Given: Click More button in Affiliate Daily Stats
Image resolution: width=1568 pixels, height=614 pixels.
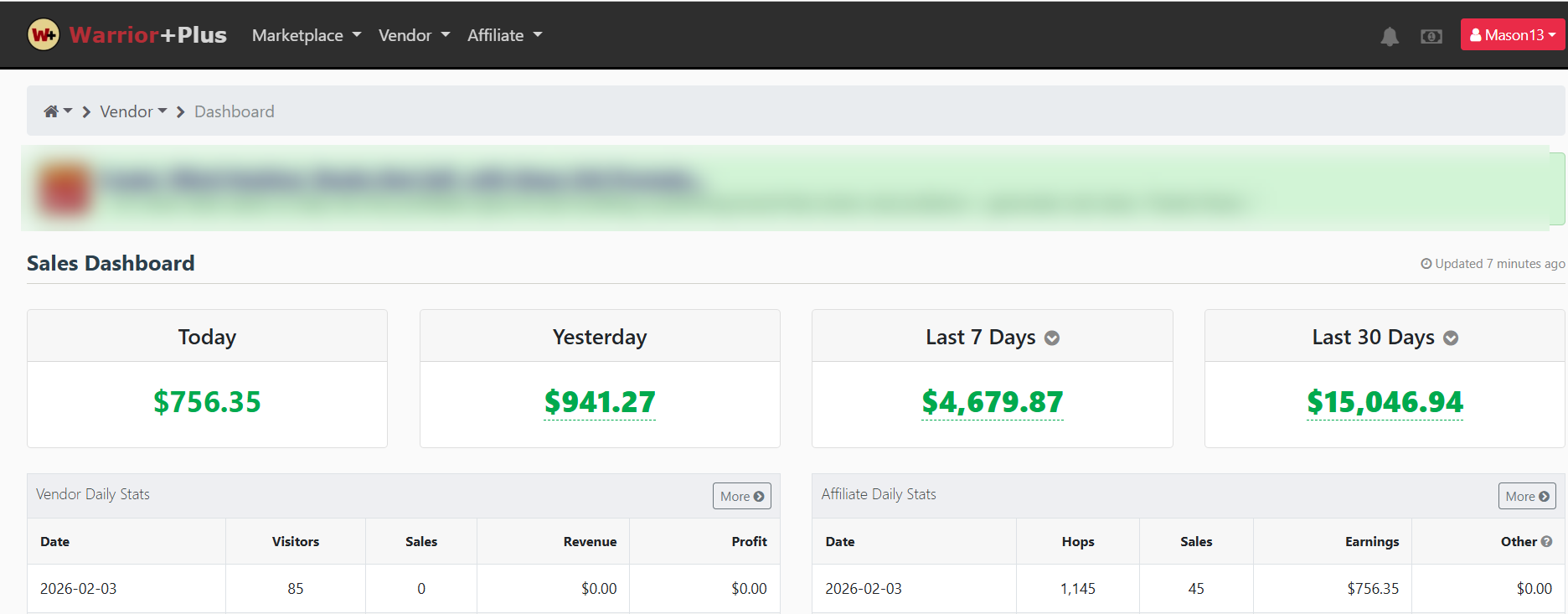Looking at the screenshot, I should 1526,496.
